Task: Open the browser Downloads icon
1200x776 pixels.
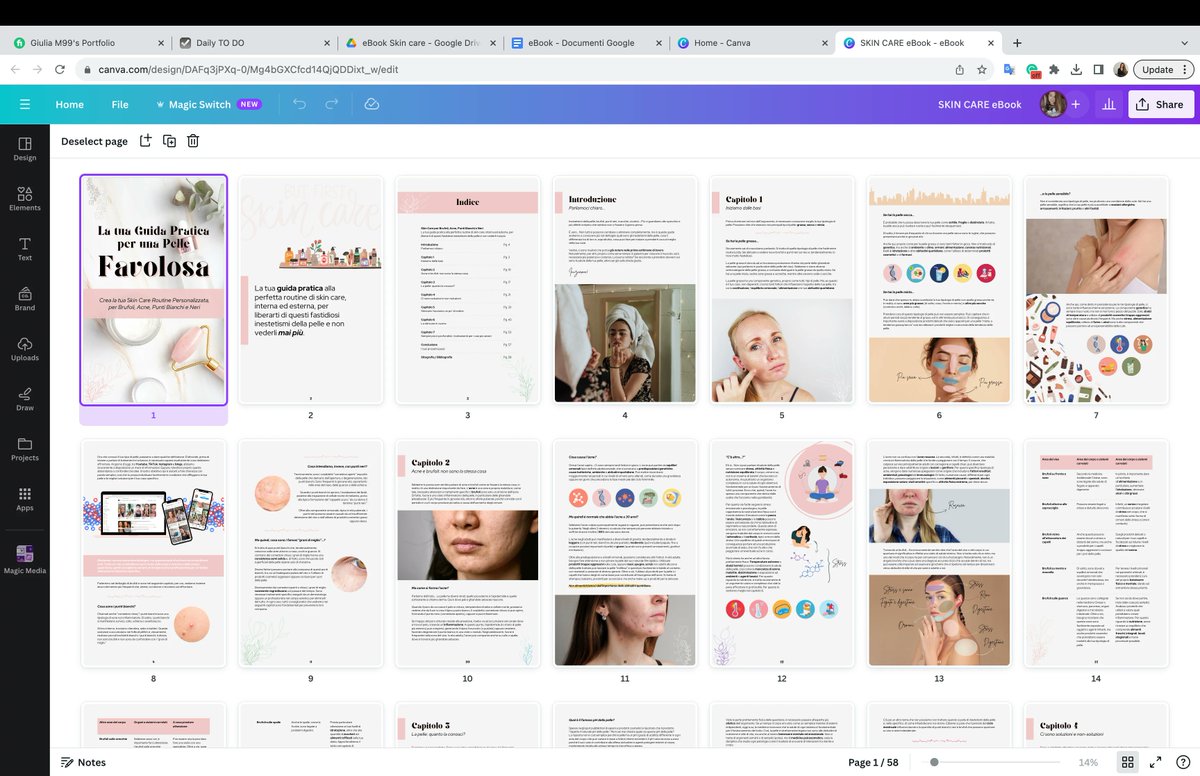Action: (1076, 69)
